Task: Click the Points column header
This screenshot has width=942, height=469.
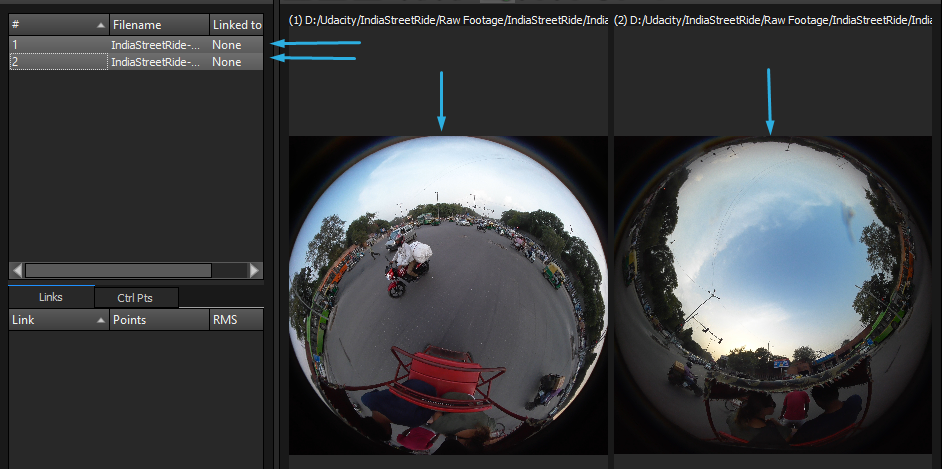Action: 158,320
